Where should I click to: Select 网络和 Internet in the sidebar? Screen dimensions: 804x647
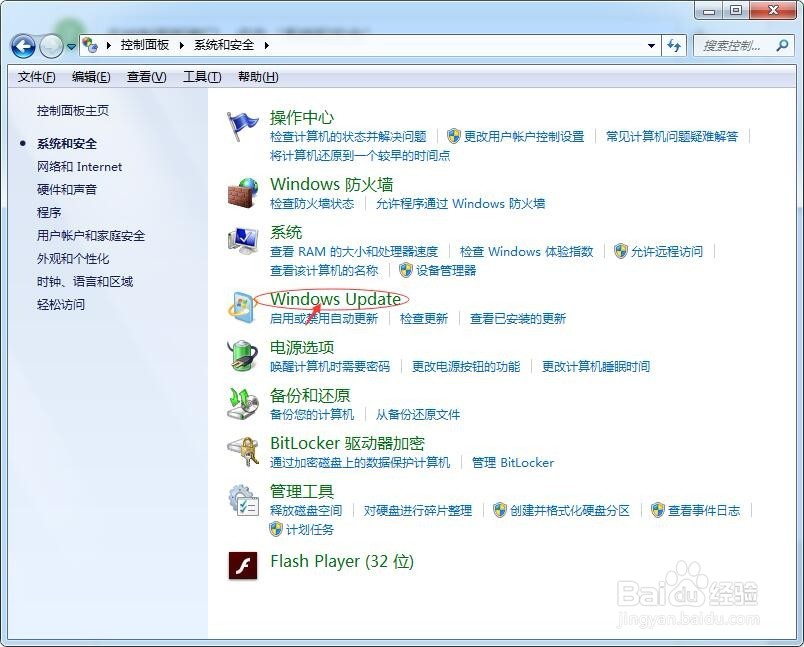(x=79, y=167)
